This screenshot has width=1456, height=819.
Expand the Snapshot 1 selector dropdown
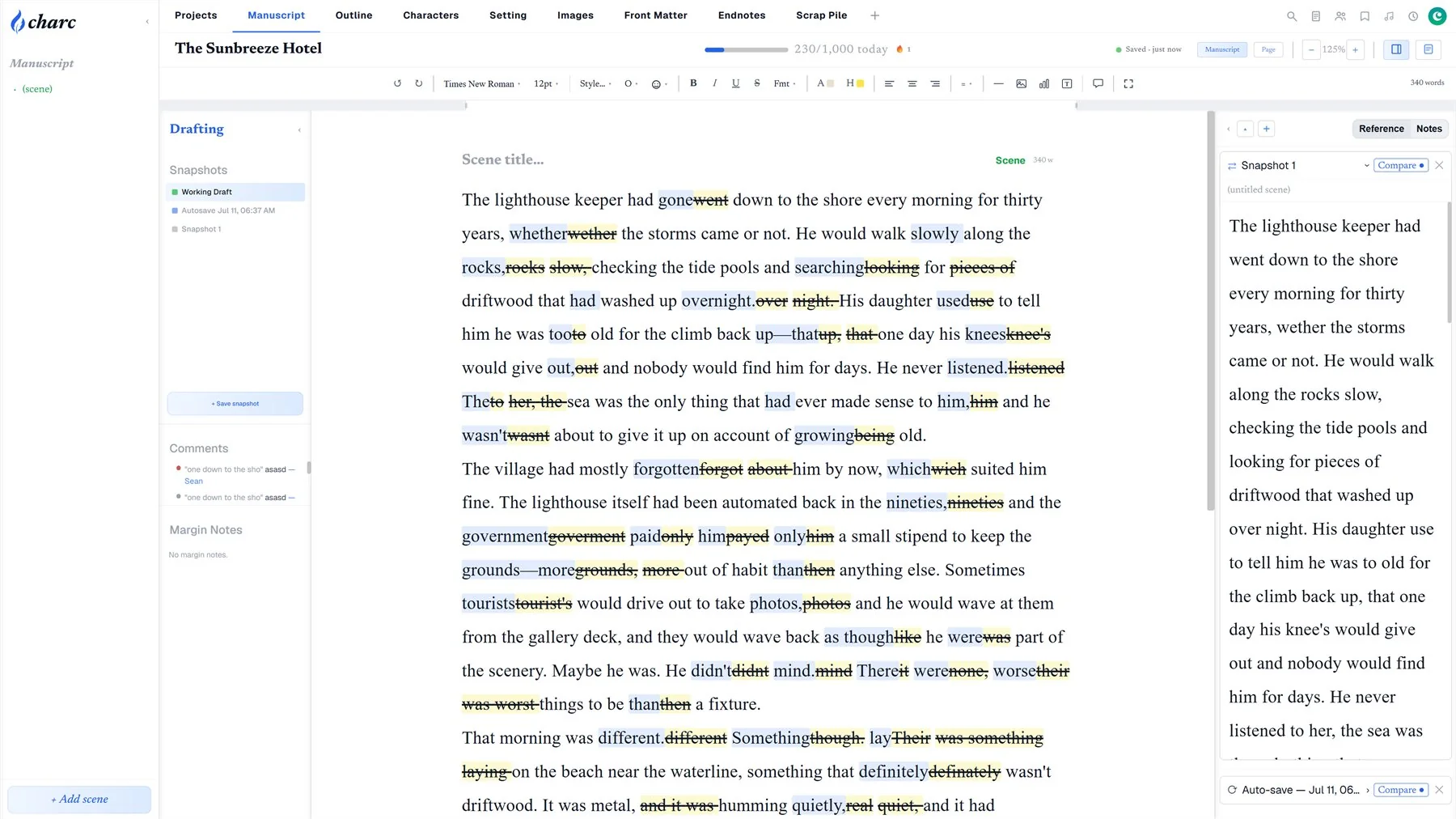(x=1367, y=165)
